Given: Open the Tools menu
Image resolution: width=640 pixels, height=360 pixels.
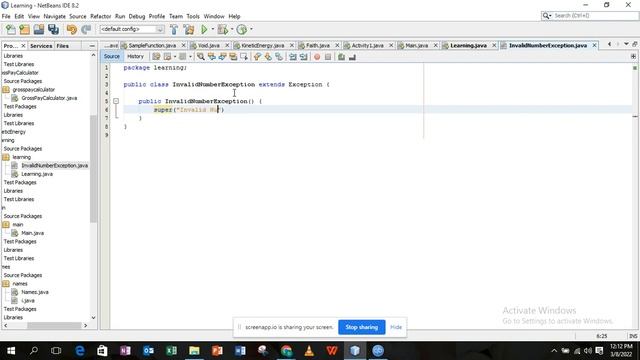Looking at the screenshot, I should 193,16.
